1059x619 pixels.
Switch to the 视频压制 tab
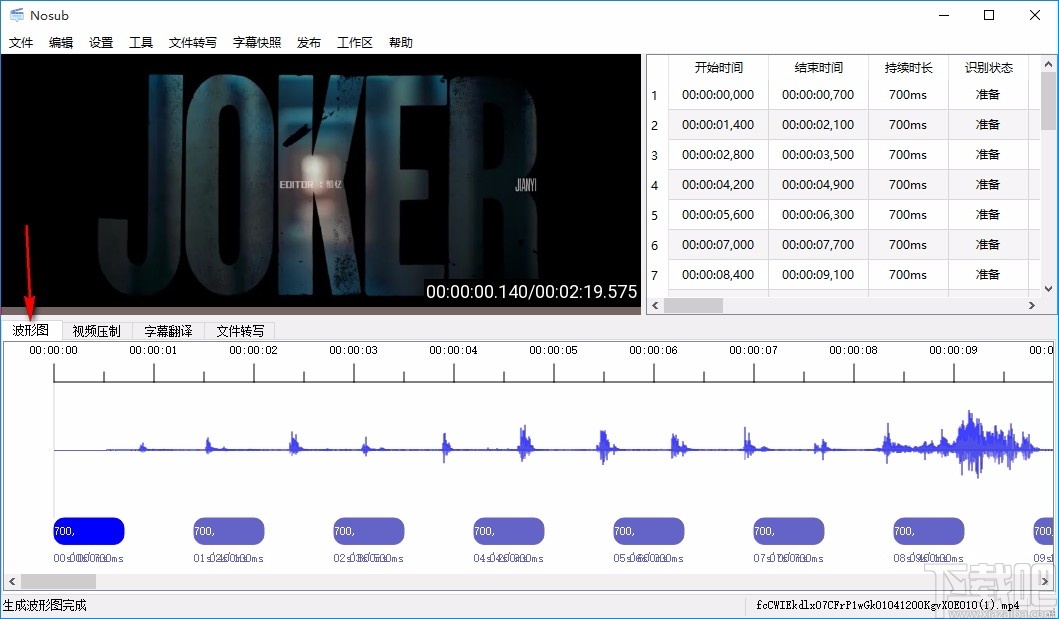(96, 330)
